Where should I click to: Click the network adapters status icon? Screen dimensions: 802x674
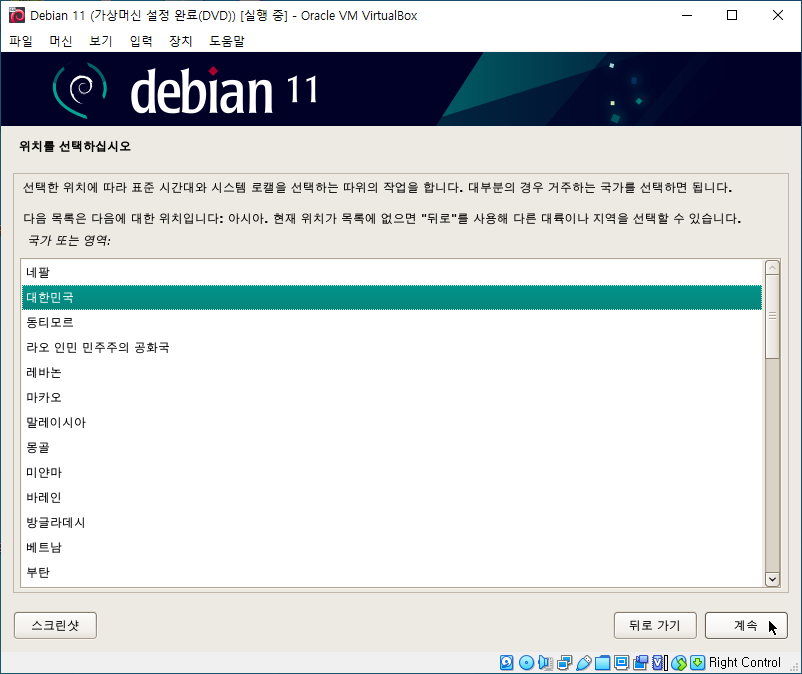565,662
